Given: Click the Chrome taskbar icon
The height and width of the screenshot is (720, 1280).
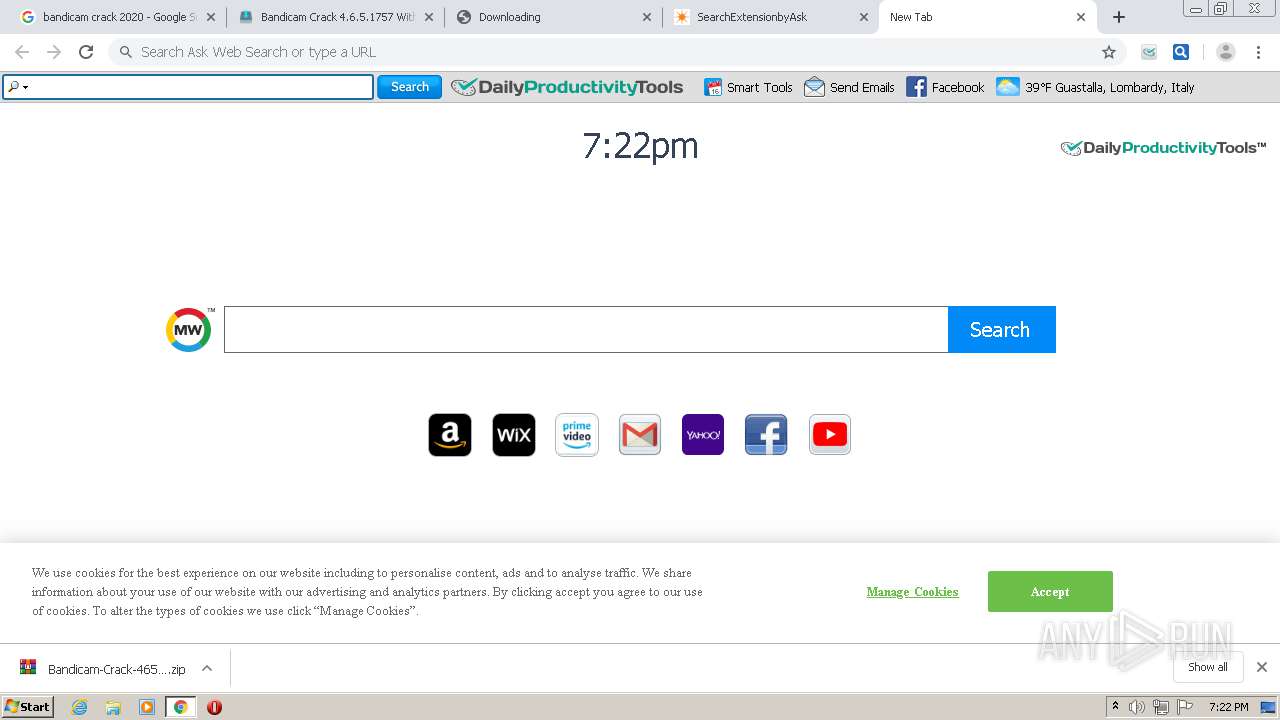Looking at the screenshot, I should 180,707.
